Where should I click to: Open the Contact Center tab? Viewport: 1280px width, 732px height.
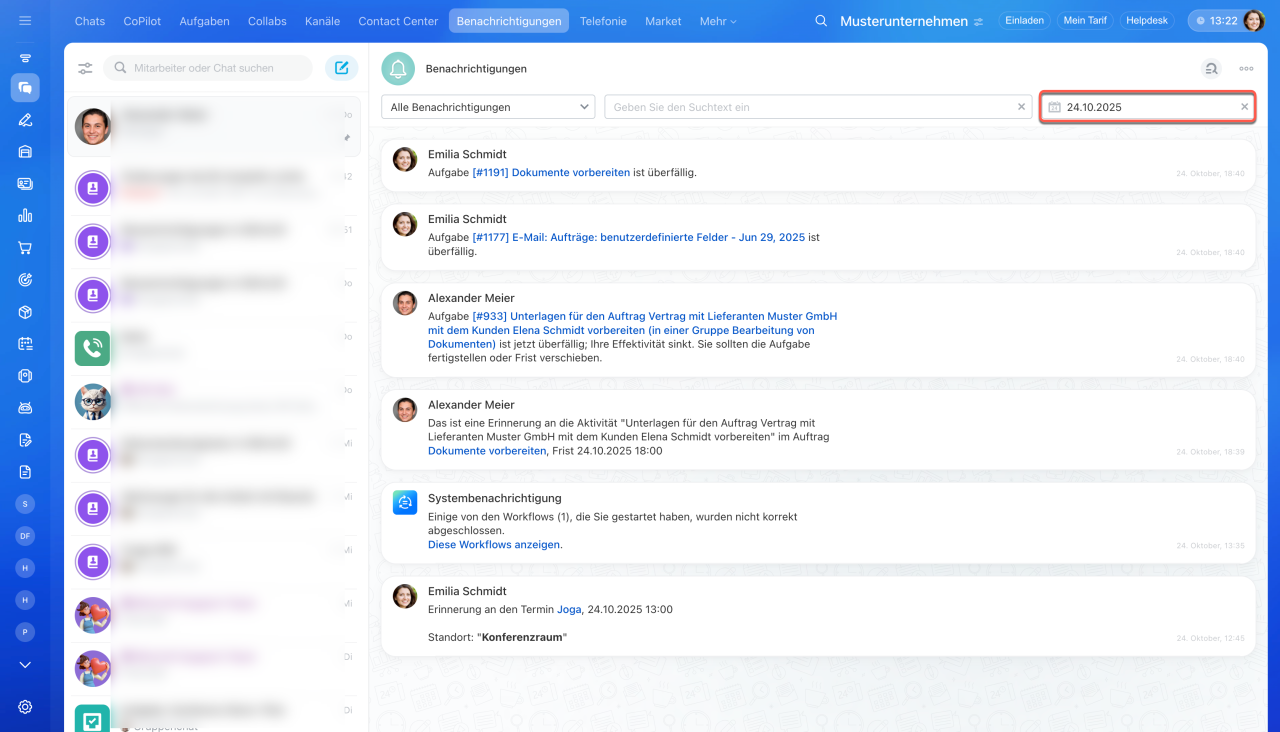(398, 21)
